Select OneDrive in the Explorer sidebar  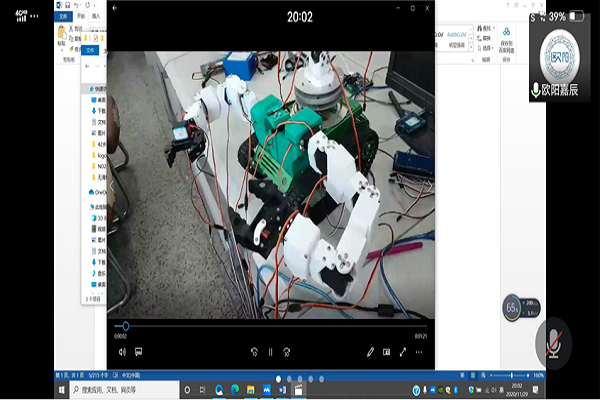click(100, 192)
